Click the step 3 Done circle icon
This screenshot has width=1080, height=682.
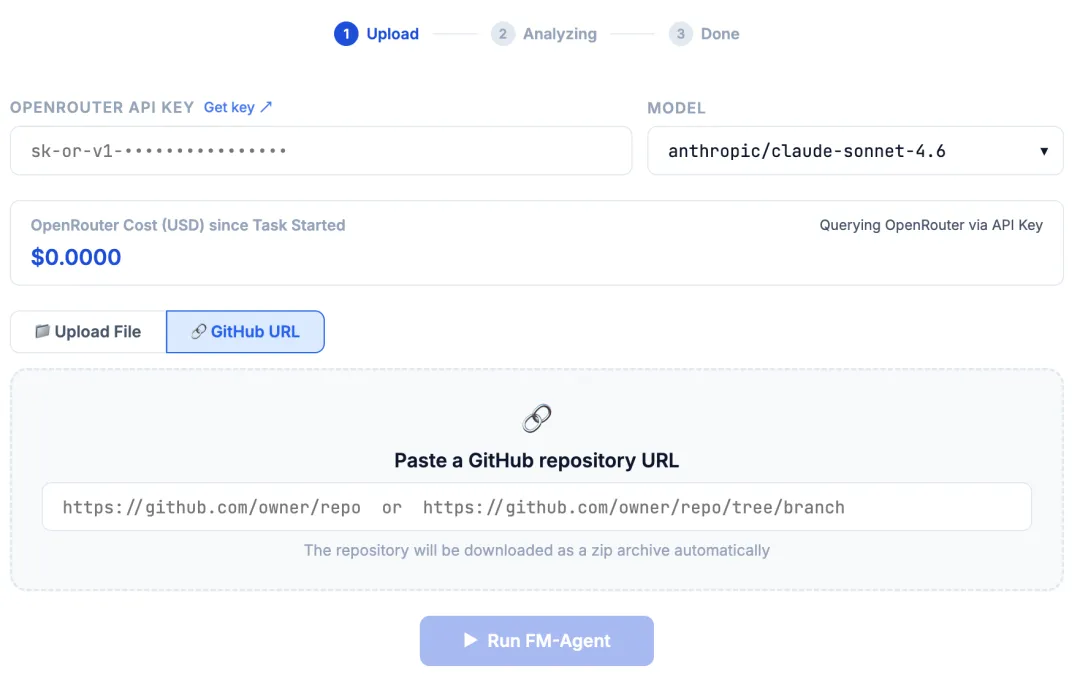(681, 34)
